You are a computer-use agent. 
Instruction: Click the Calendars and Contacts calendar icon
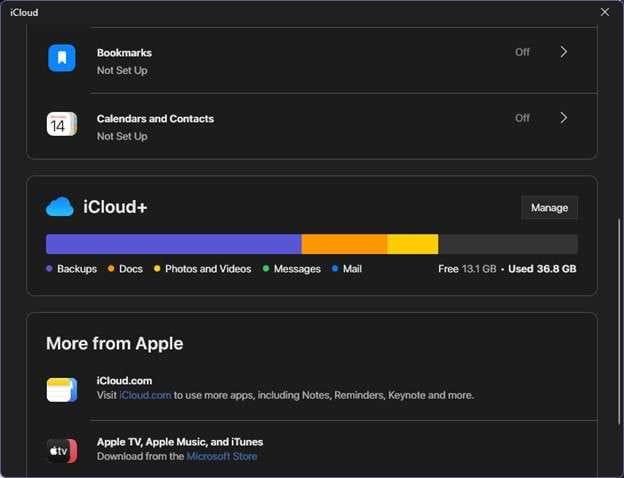click(62, 124)
